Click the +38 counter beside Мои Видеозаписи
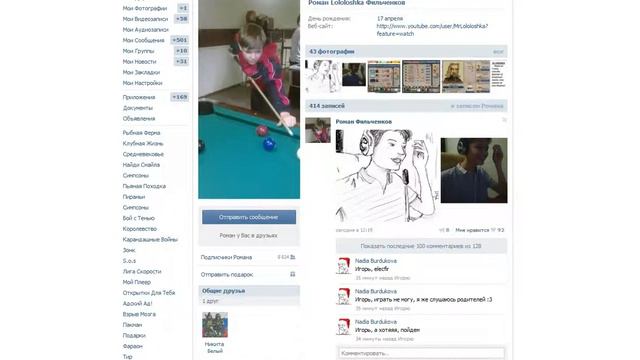 point(181,19)
